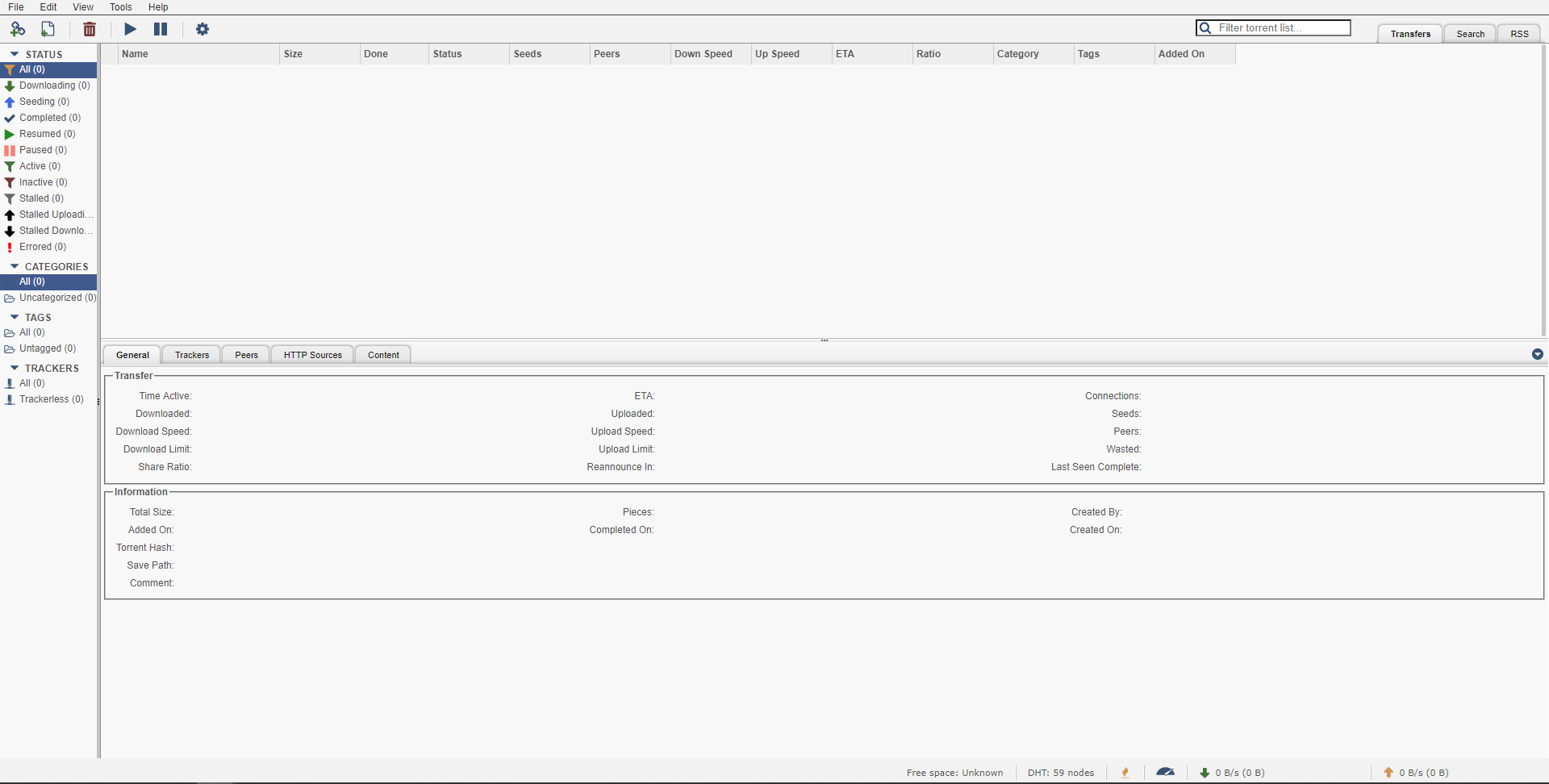Image resolution: width=1549 pixels, height=784 pixels.
Task: Sort torrents by the Down Speed column
Action: (x=711, y=54)
